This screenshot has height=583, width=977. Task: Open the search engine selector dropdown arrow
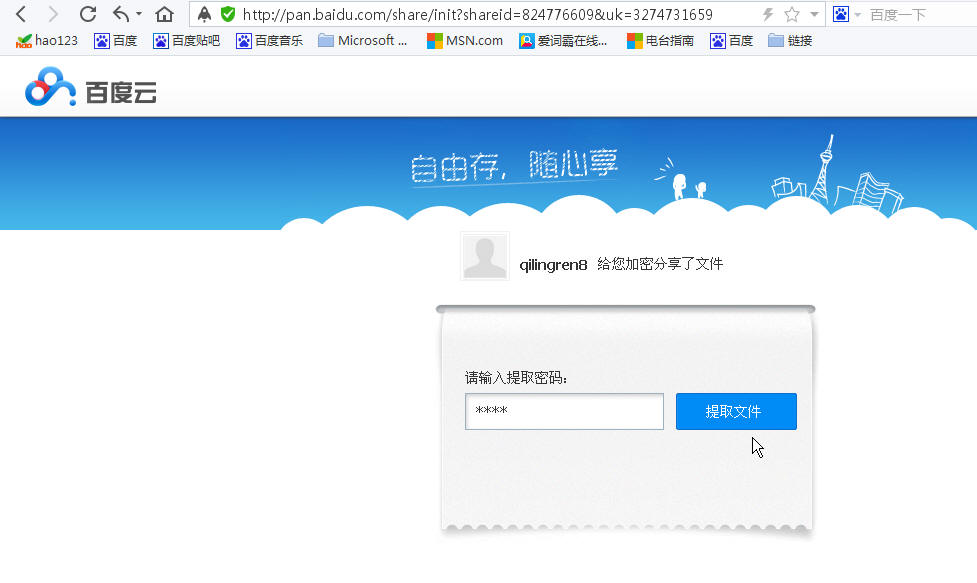tap(857, 14)
